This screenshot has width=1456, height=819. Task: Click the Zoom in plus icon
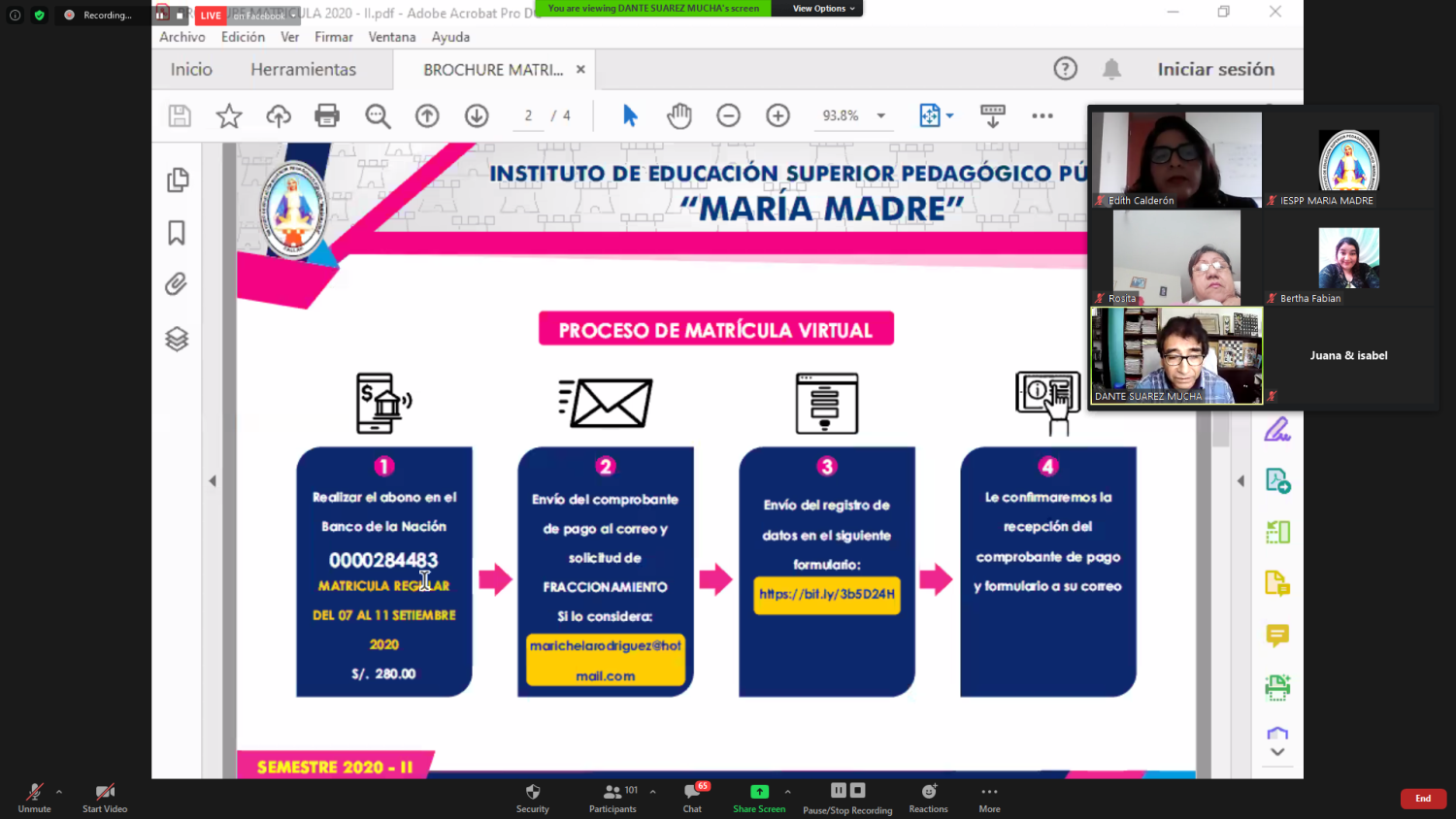pyautogui.click(x=778, y=116)
